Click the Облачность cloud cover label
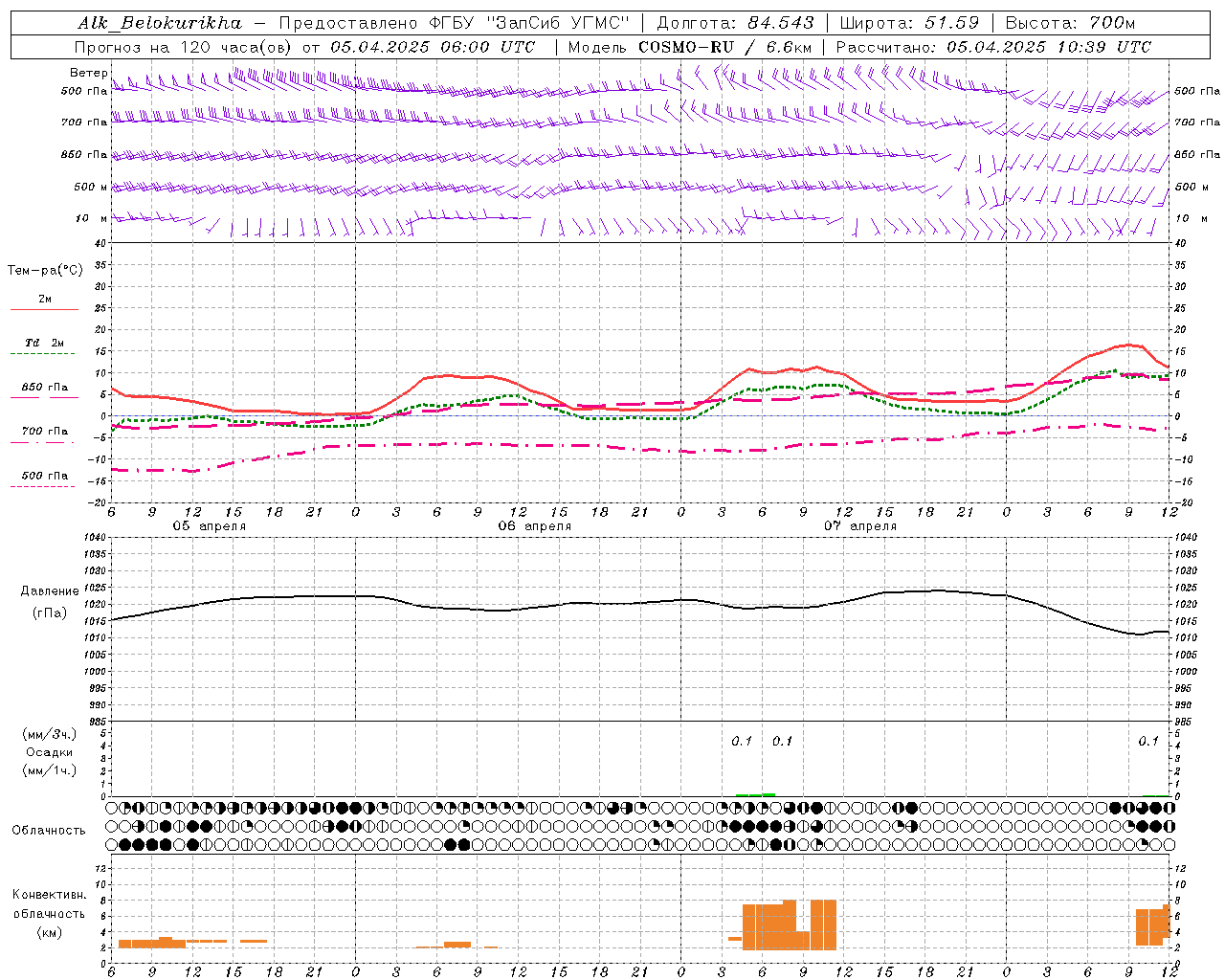1225x980 pixels. pyautogui.click(x=49, y=830)
